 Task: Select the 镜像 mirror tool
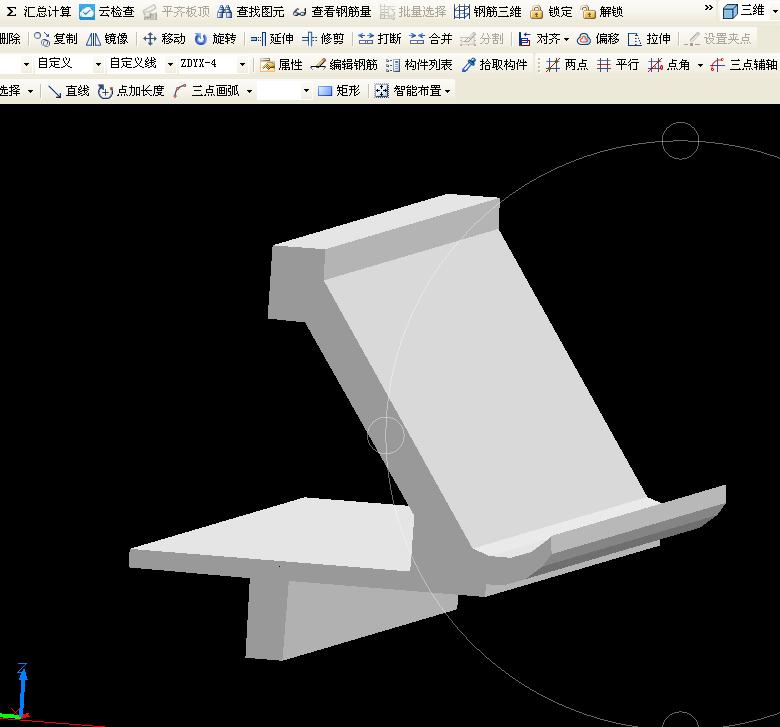pyautogui.click(x=107, y=38)
